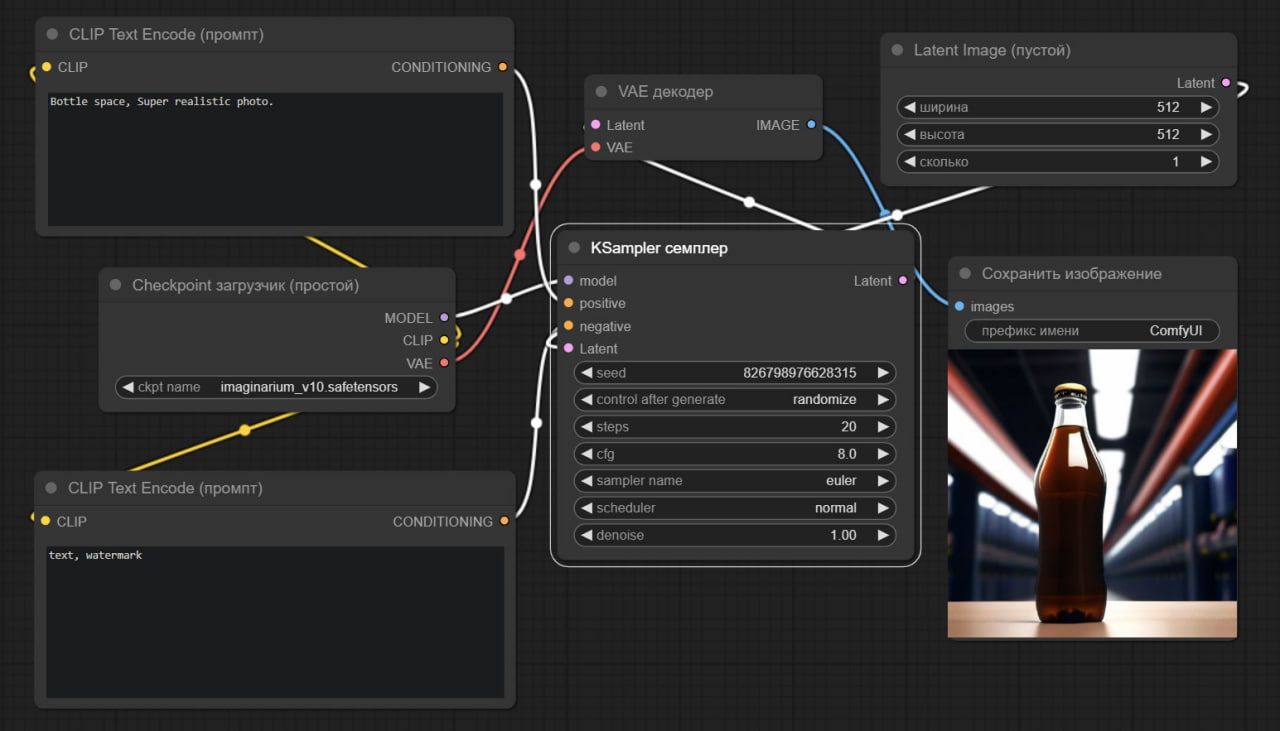Select previous sampler name with left arrow
1280x731 pixels.
[x=586, y=481]
